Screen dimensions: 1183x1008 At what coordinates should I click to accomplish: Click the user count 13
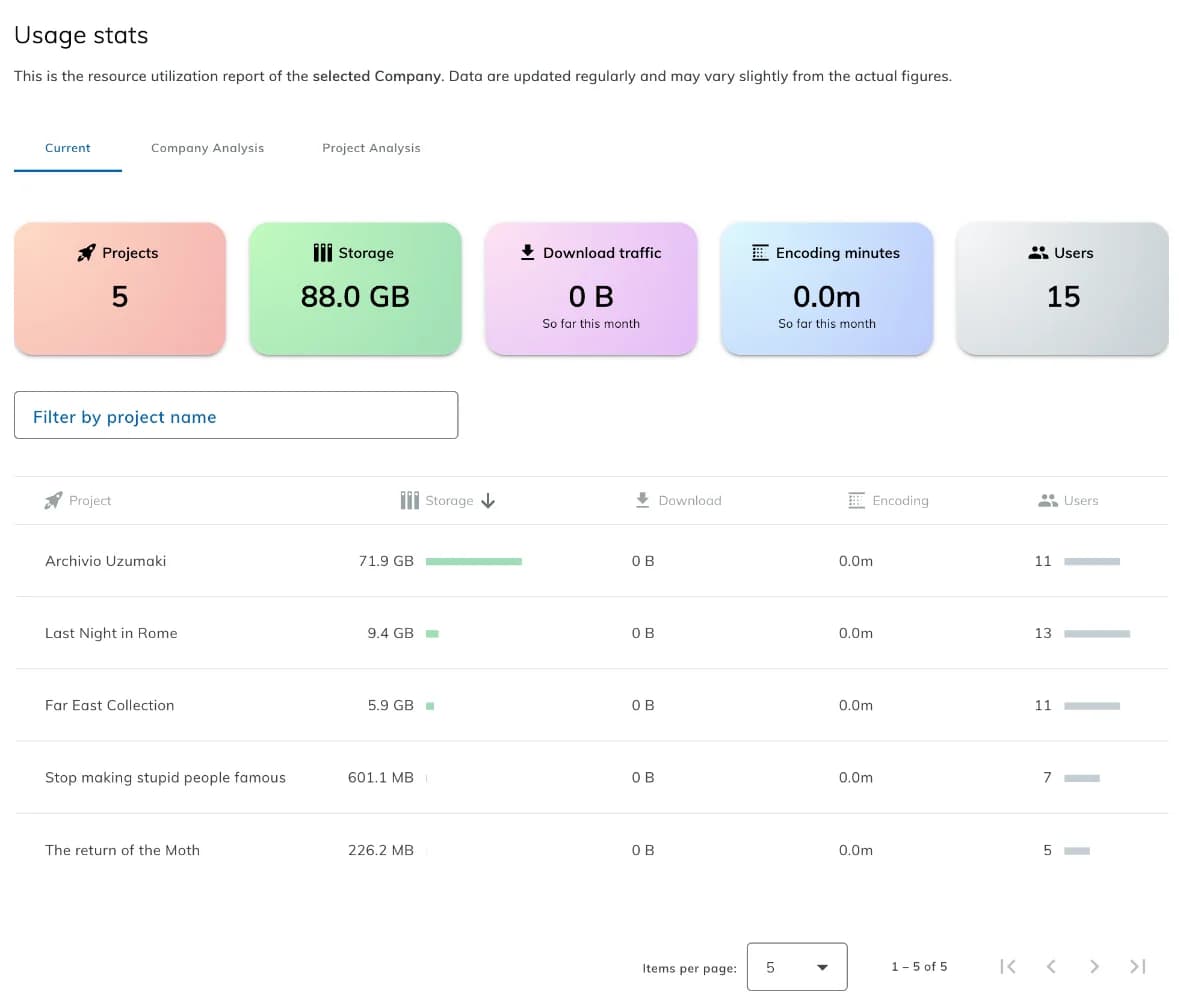(1043, 633)
